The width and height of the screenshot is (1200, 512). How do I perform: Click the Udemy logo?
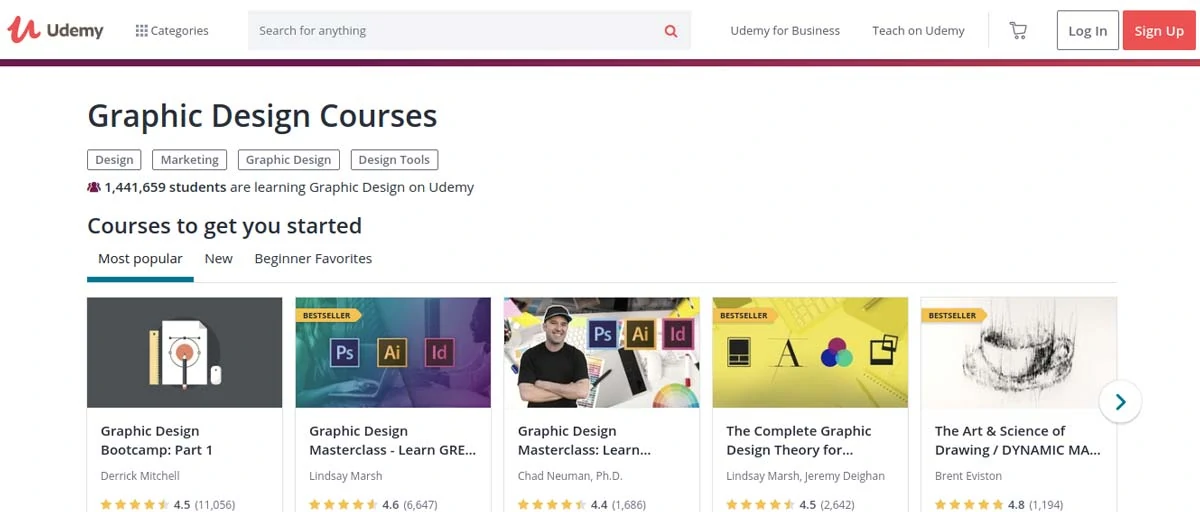(x=55, y=30)
